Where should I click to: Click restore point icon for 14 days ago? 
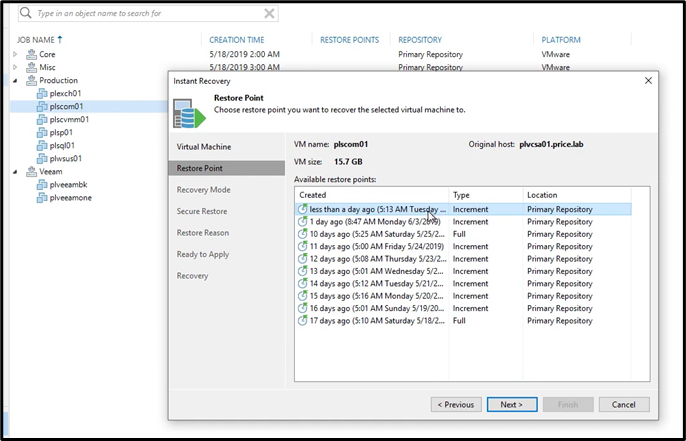pos(302,284)
